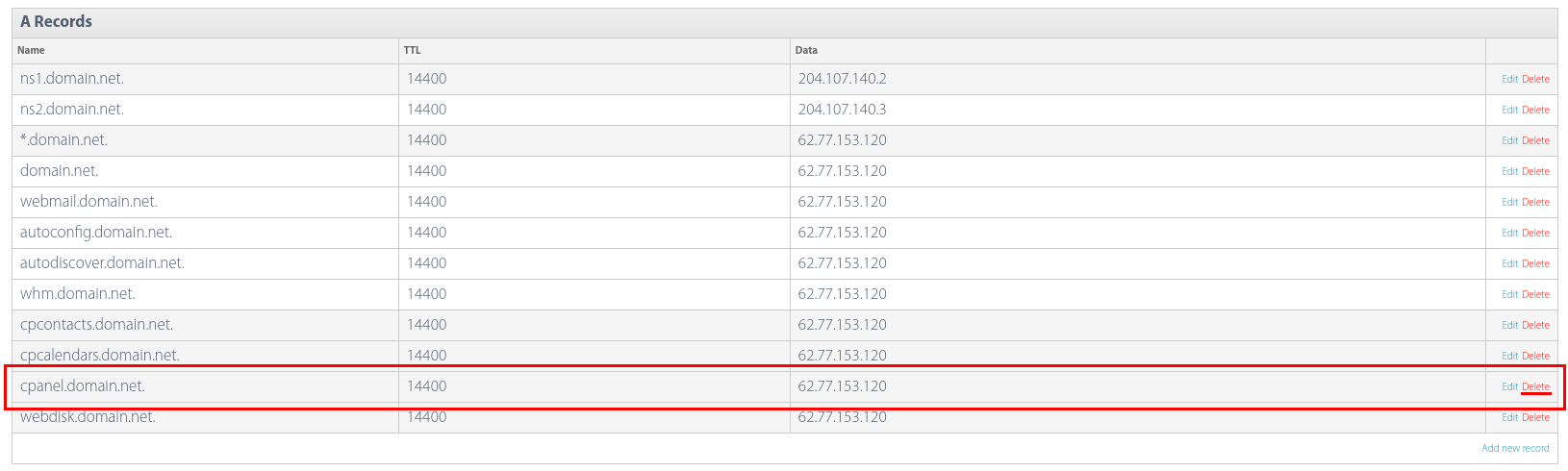Image resolution: width=1568 pixels, height=471 pixels.
Task: Edit the webmail.domain.net. record
Action: [1509, 202]
